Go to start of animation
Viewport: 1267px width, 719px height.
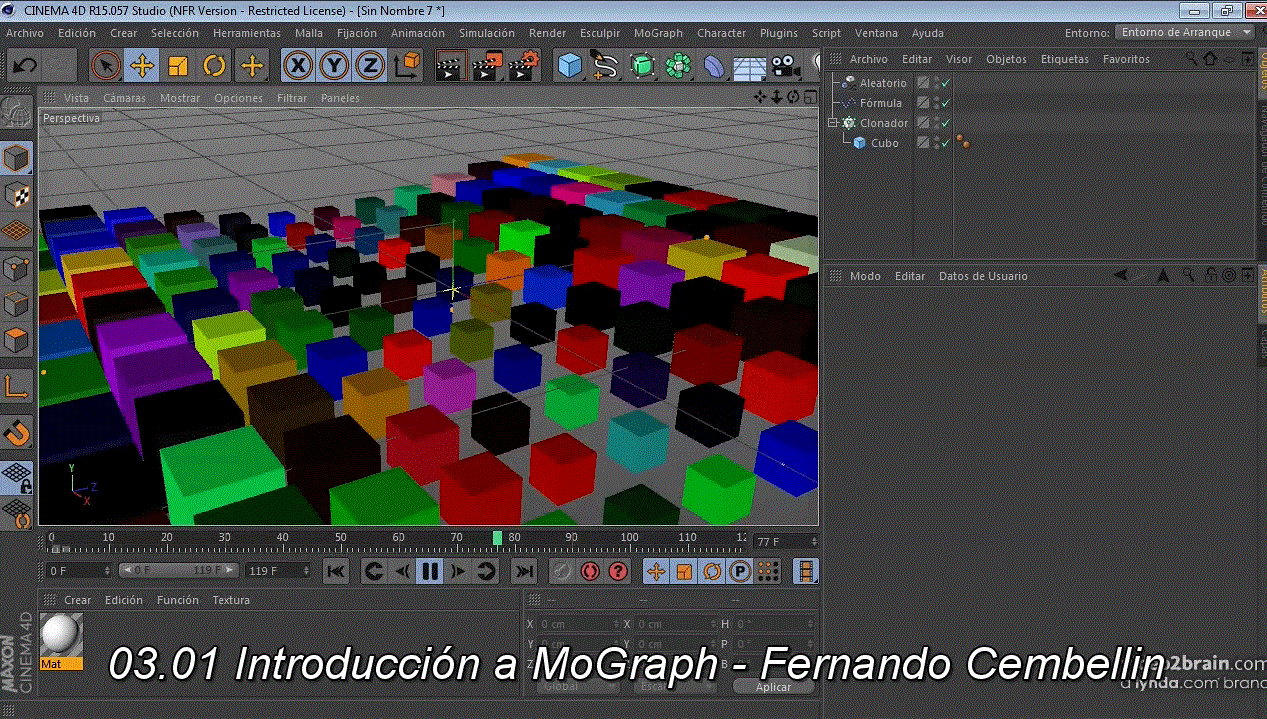336,571
